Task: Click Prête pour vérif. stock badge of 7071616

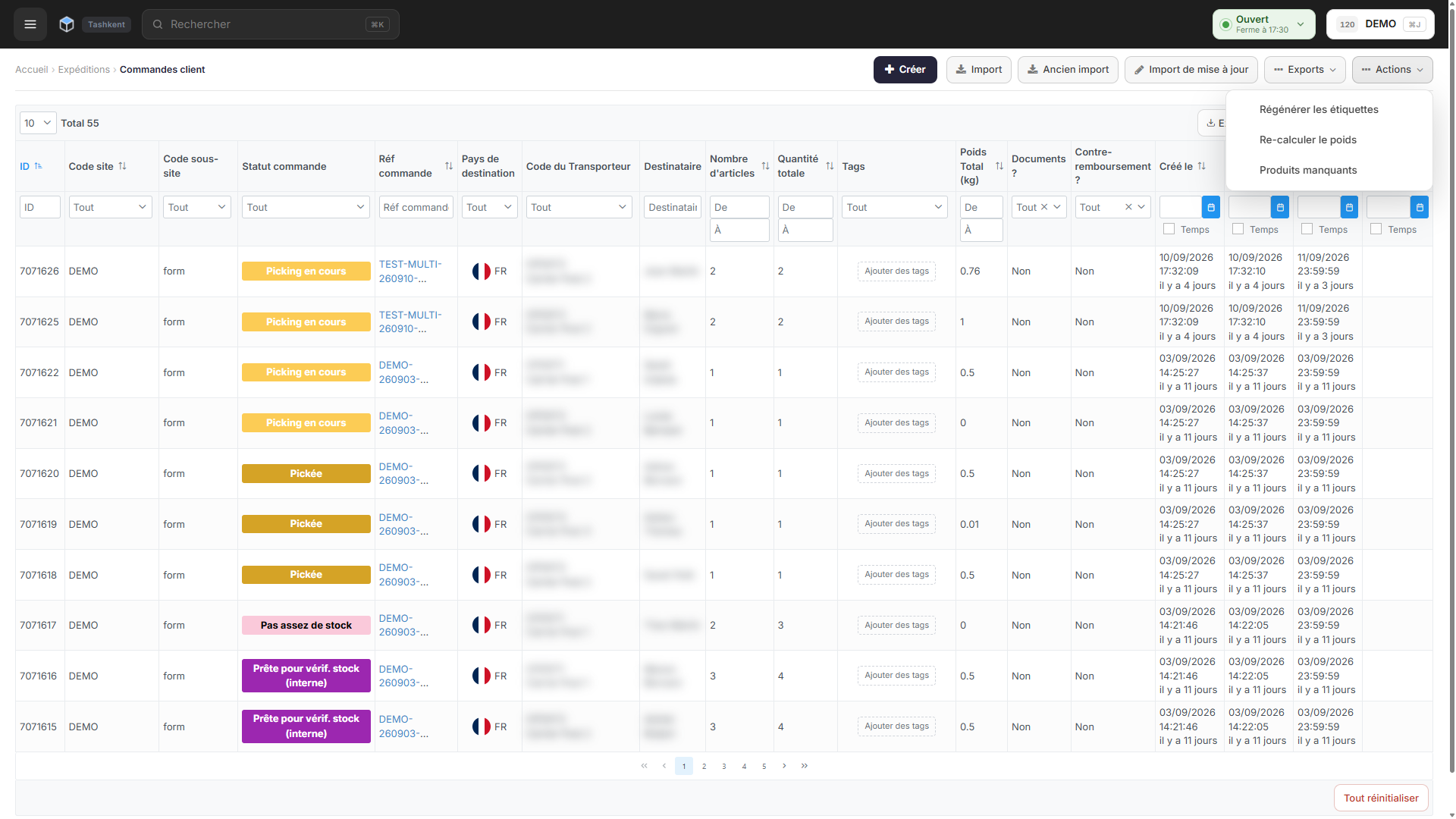Action: pos(306,676)
